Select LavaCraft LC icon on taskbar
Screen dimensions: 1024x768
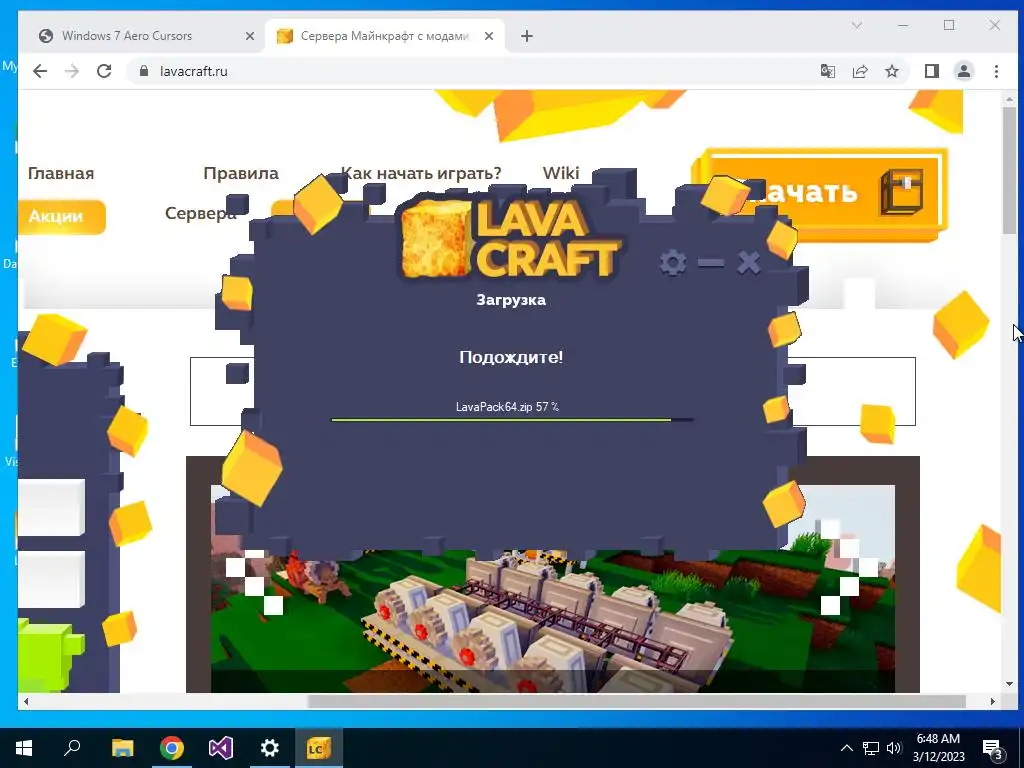tap(319, 748)
